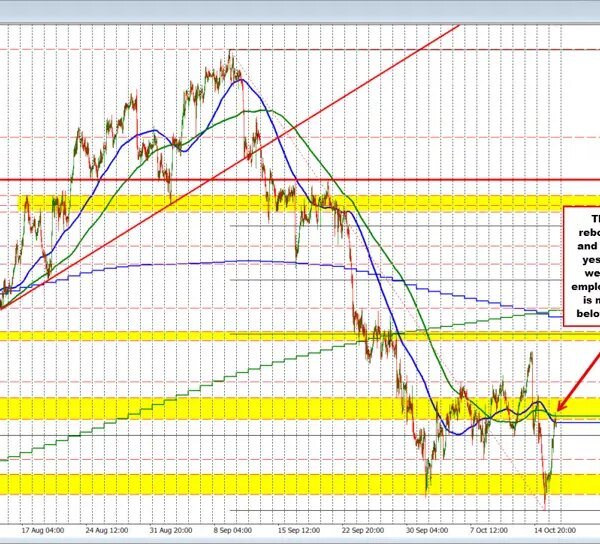The image size is (600, 544).
Task: Click the "30 Sep 04:00" time axis label
Action: click(x=427, y=530)
